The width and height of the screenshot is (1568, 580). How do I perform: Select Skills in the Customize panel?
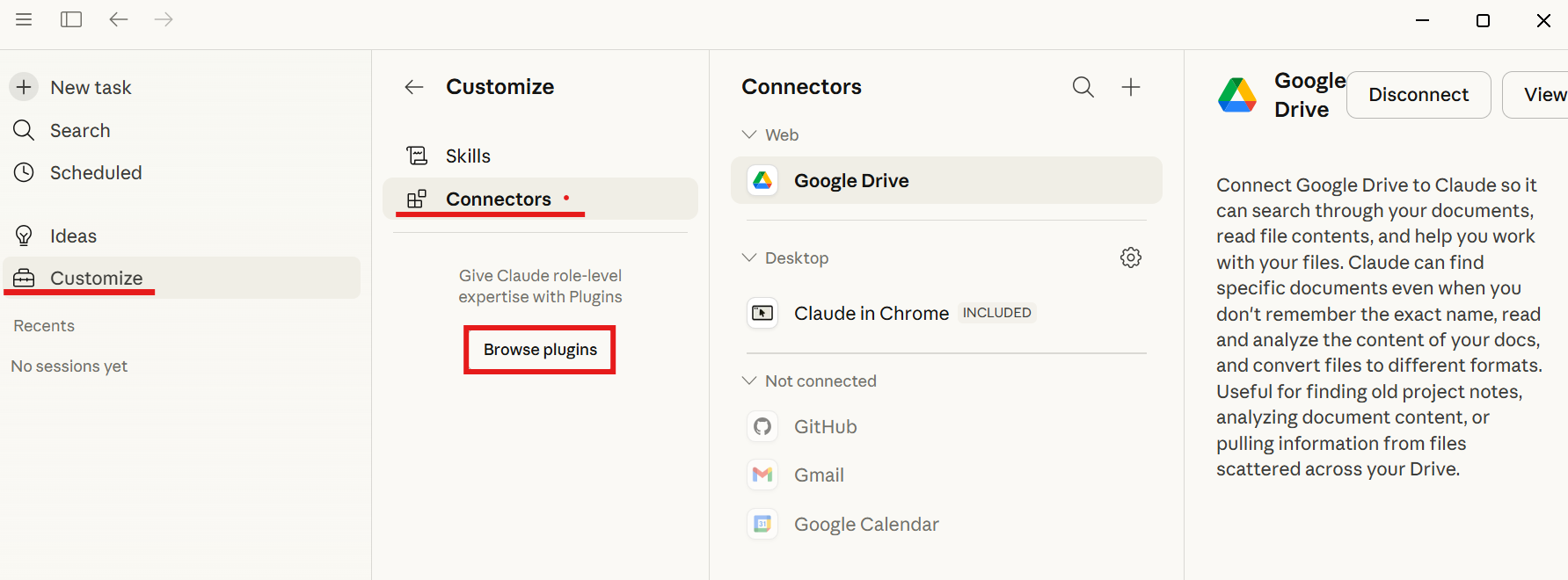click(x=467, y=155)
